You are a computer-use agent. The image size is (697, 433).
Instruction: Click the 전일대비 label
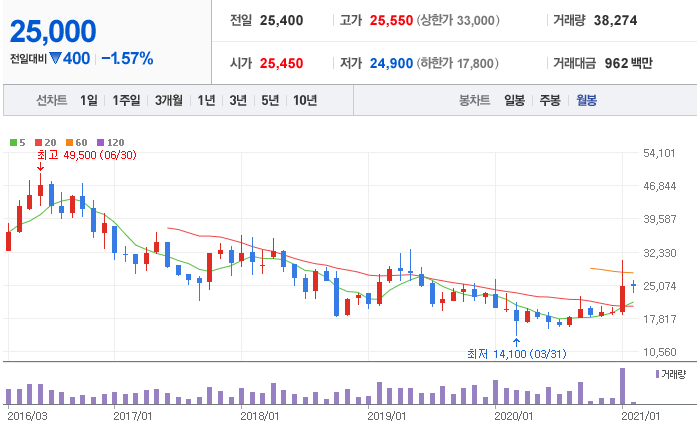pyautogui.click(x=28, y=59)
